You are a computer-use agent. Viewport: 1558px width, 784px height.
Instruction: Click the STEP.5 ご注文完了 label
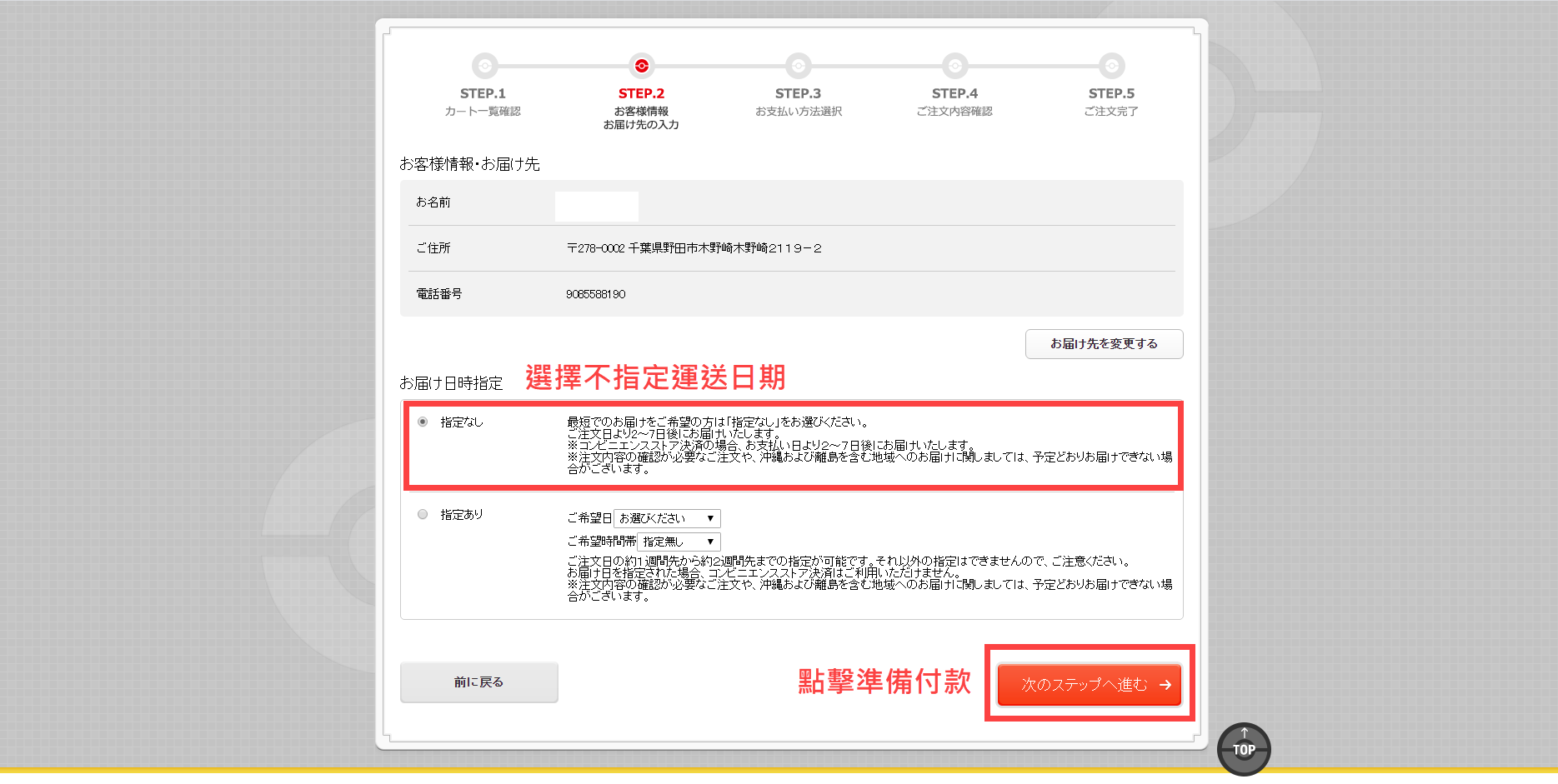click(x=1110, y=112)
